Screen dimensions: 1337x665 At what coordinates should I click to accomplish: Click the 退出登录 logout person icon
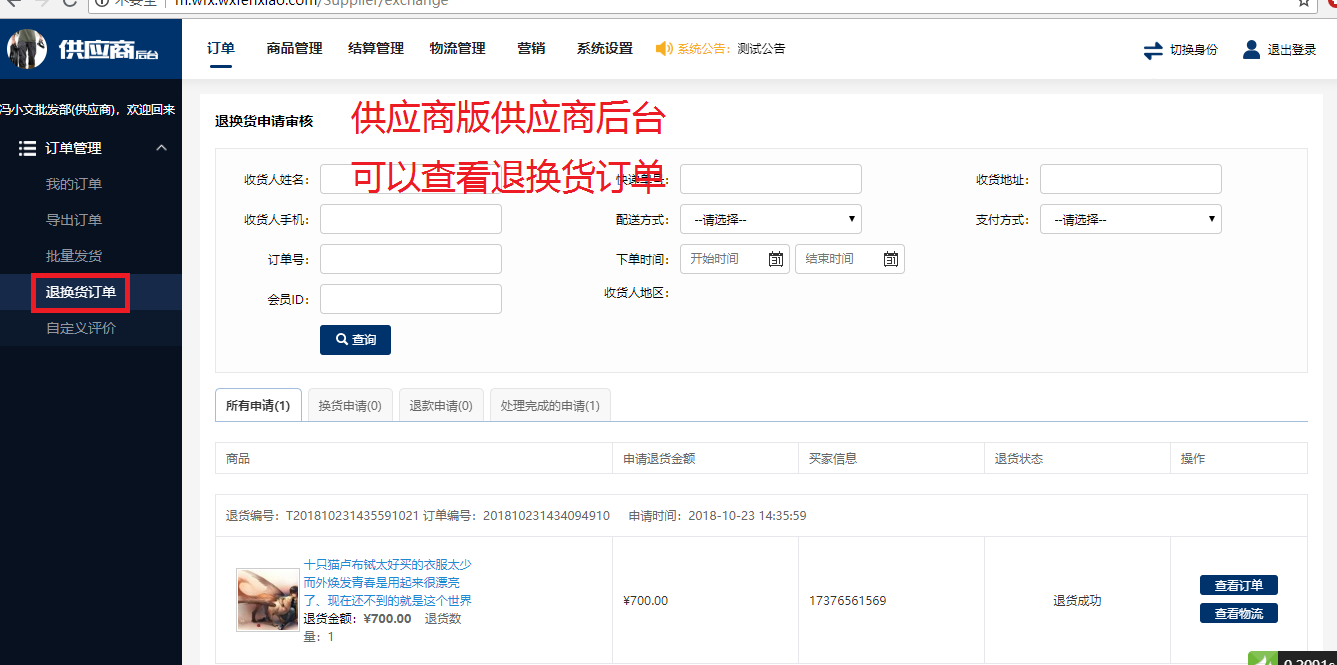coord(1251,48)
